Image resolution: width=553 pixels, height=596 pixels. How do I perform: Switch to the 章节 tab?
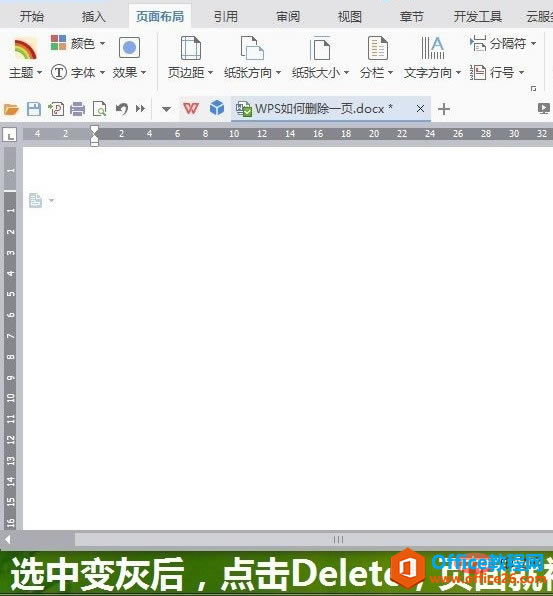pyautogui.click(x=412, y=17)
